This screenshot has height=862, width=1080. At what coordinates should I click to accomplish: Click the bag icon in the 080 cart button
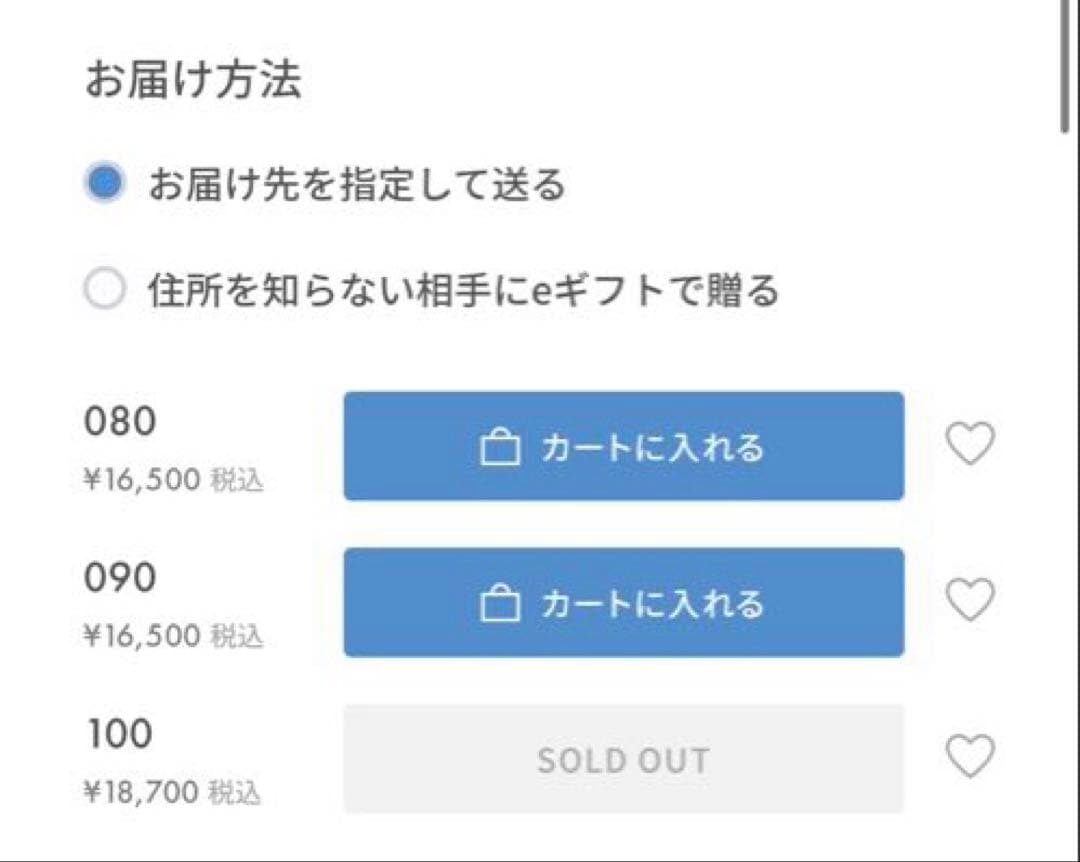[500, 447]
